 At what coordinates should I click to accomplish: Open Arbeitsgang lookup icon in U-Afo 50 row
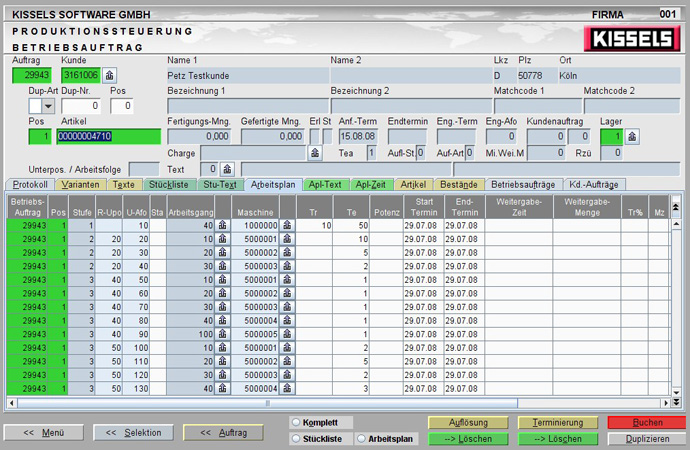click(x=223, y=280)
